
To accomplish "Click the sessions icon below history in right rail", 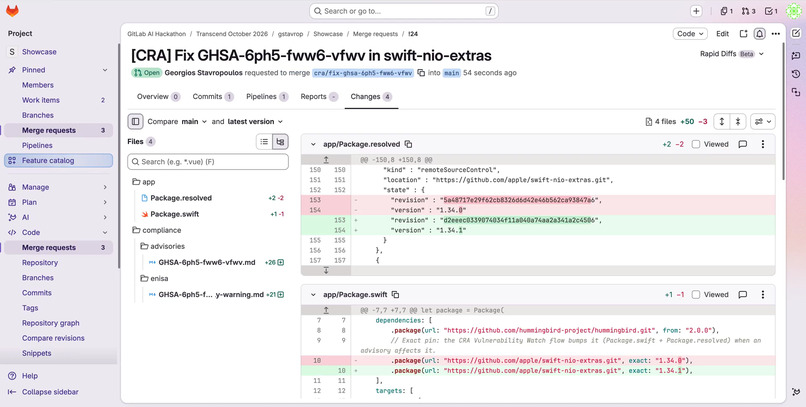I will (x=796, y=92).
